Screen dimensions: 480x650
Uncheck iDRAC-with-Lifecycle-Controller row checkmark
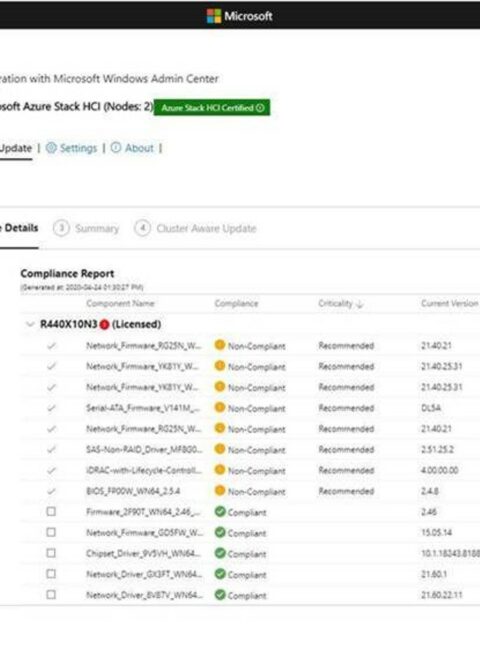coord(51,470)
